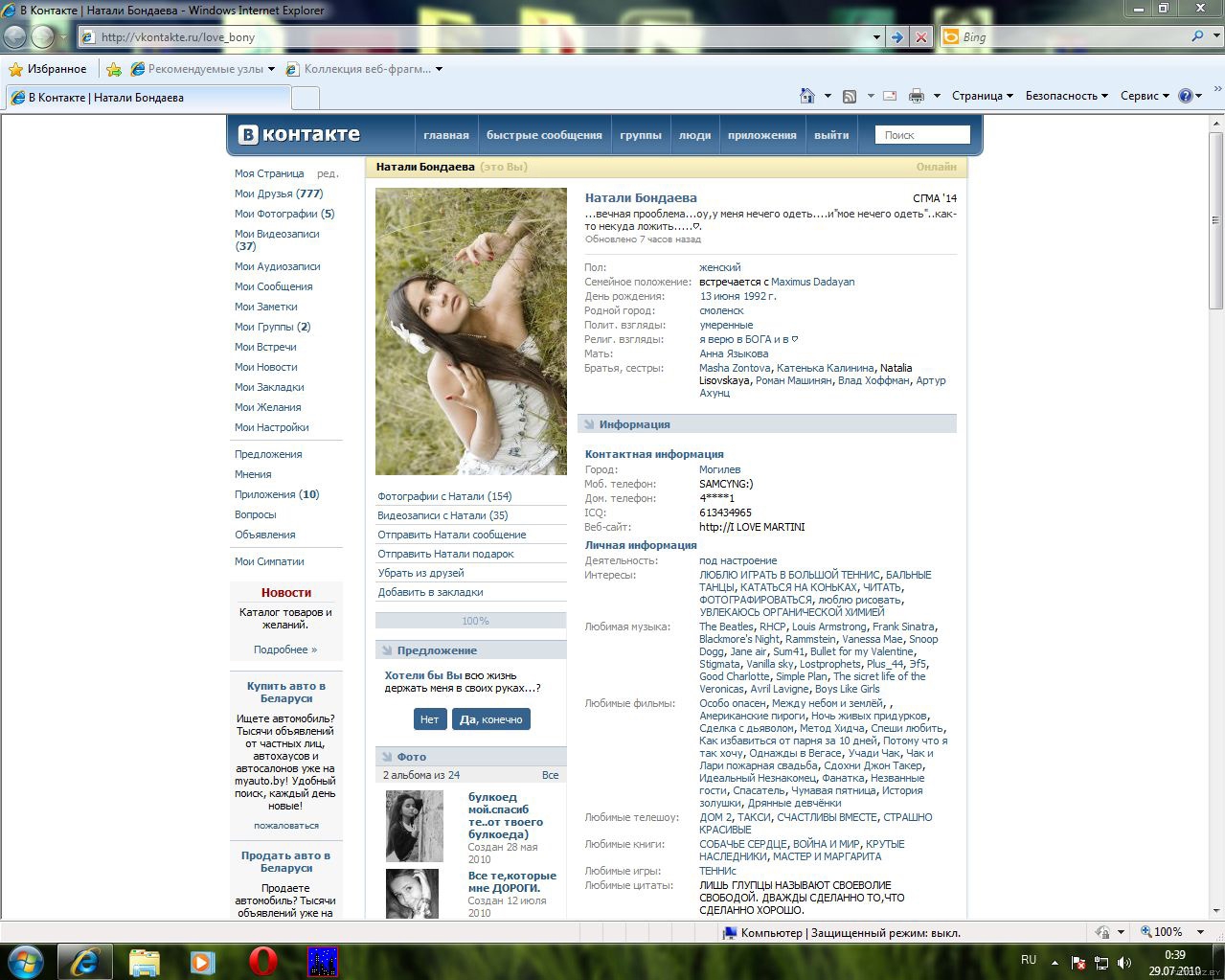Screen dimensions: 1225x980
Task: Click the Да, конечно button
Action: click(491, 719)
